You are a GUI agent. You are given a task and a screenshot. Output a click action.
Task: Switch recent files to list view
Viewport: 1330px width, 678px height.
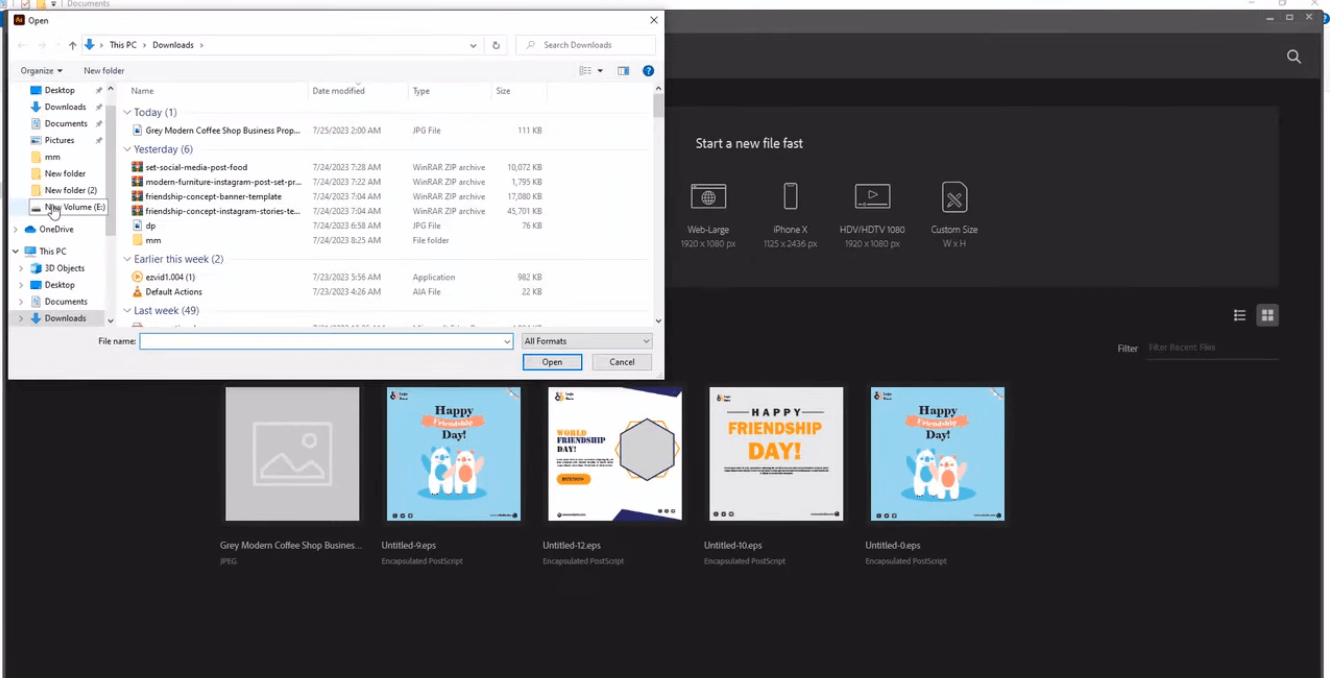(x=1239, y=316)
